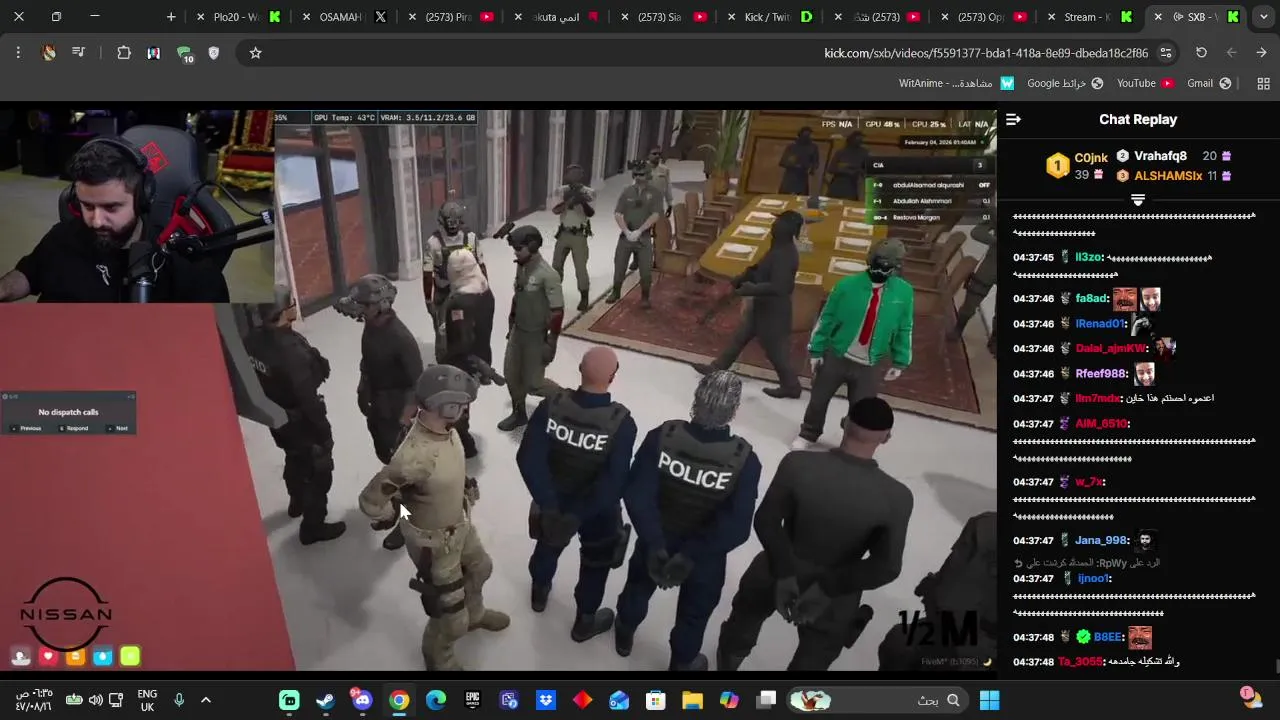Open the YouTube bookmark
1280x720 pixels.
1145,83
